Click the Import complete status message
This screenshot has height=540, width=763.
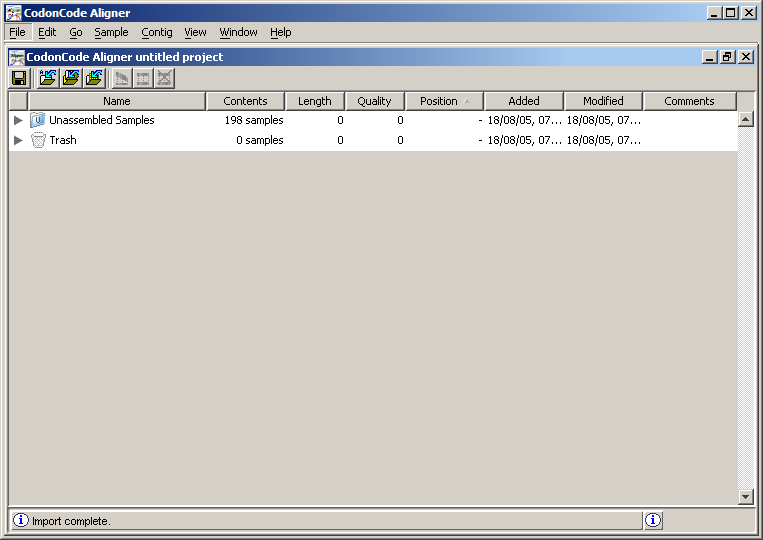(72, 521)
